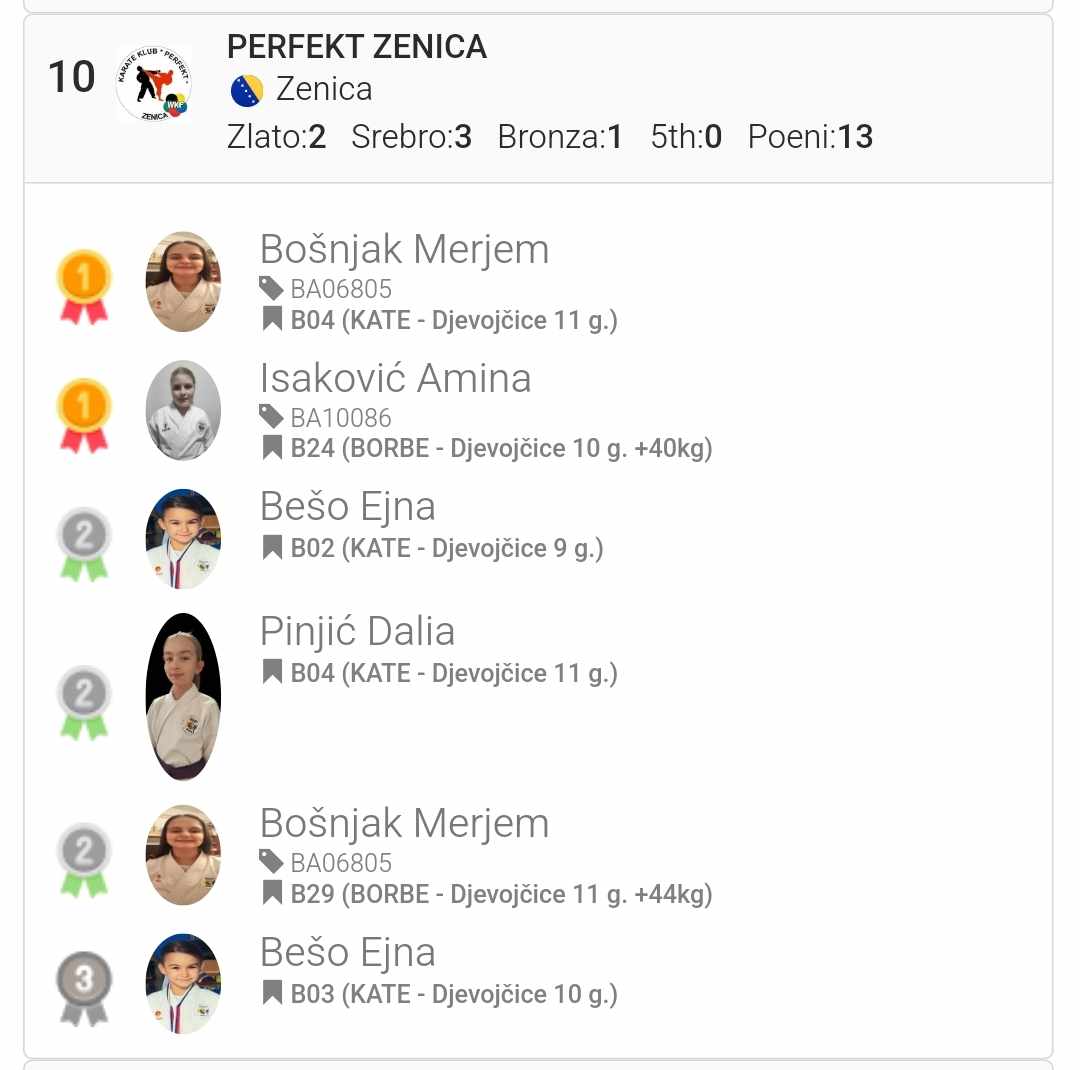This screenshot has width=1080, height=1070.
Task: Click the Bosnia flag icon beside Zenica
Action: 246,90
